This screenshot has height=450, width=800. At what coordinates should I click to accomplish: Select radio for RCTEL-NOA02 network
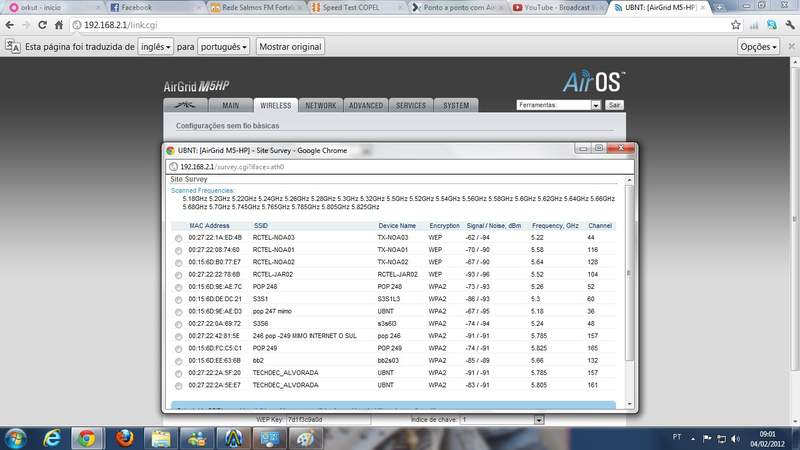pos(178,263)
